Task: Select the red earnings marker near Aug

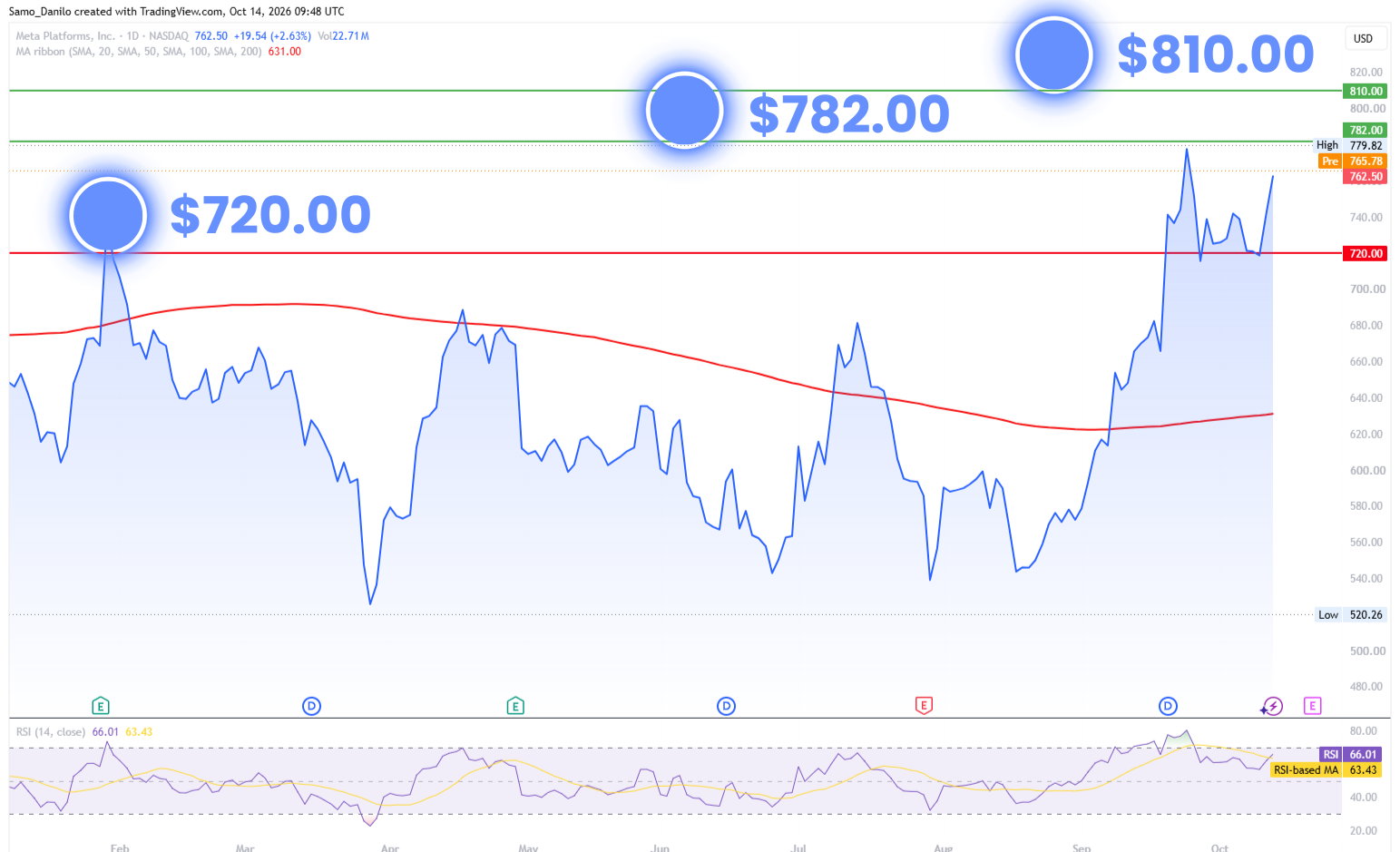Action: pos(924,706)
